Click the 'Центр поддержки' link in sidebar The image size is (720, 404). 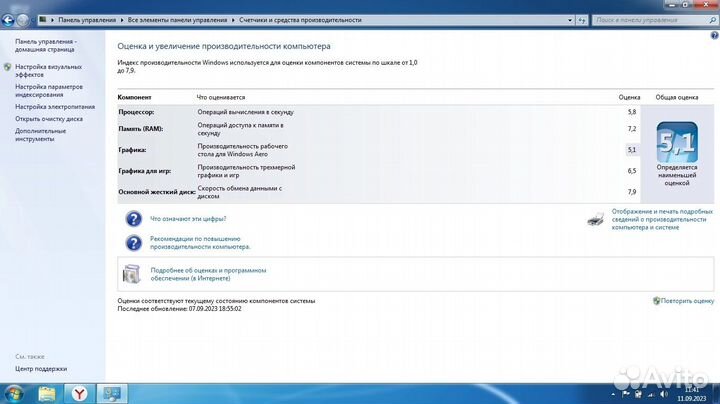(x=42, y=369)
